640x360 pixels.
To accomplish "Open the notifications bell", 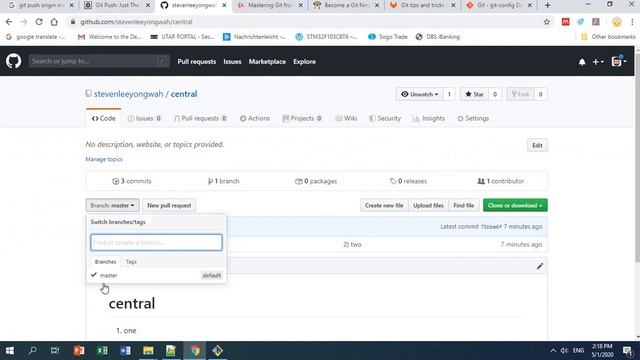I will pyautogui.click(x=582, y=62).
